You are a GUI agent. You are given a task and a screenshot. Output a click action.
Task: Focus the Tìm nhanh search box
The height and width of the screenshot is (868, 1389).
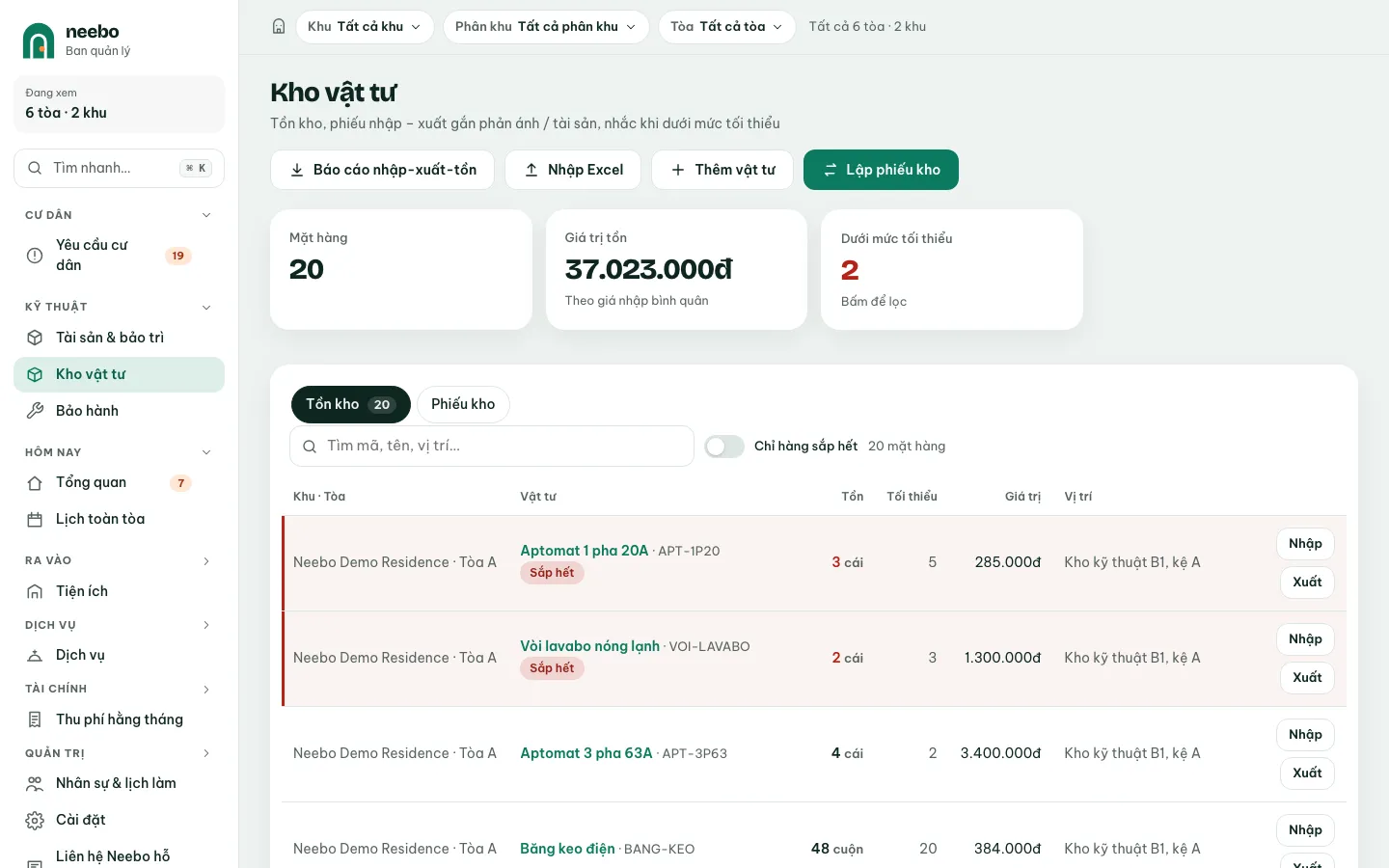click(119, 168)
